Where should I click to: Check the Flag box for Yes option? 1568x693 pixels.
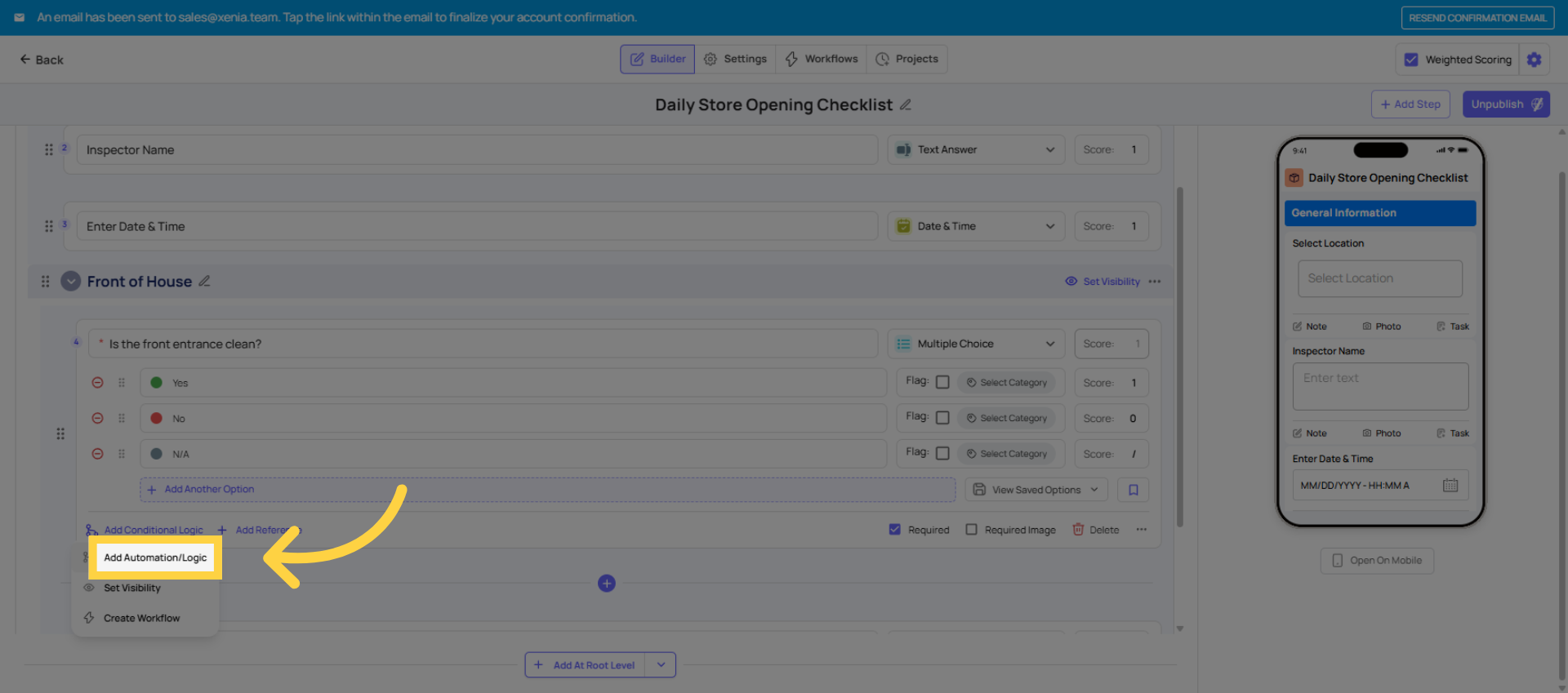942,382
